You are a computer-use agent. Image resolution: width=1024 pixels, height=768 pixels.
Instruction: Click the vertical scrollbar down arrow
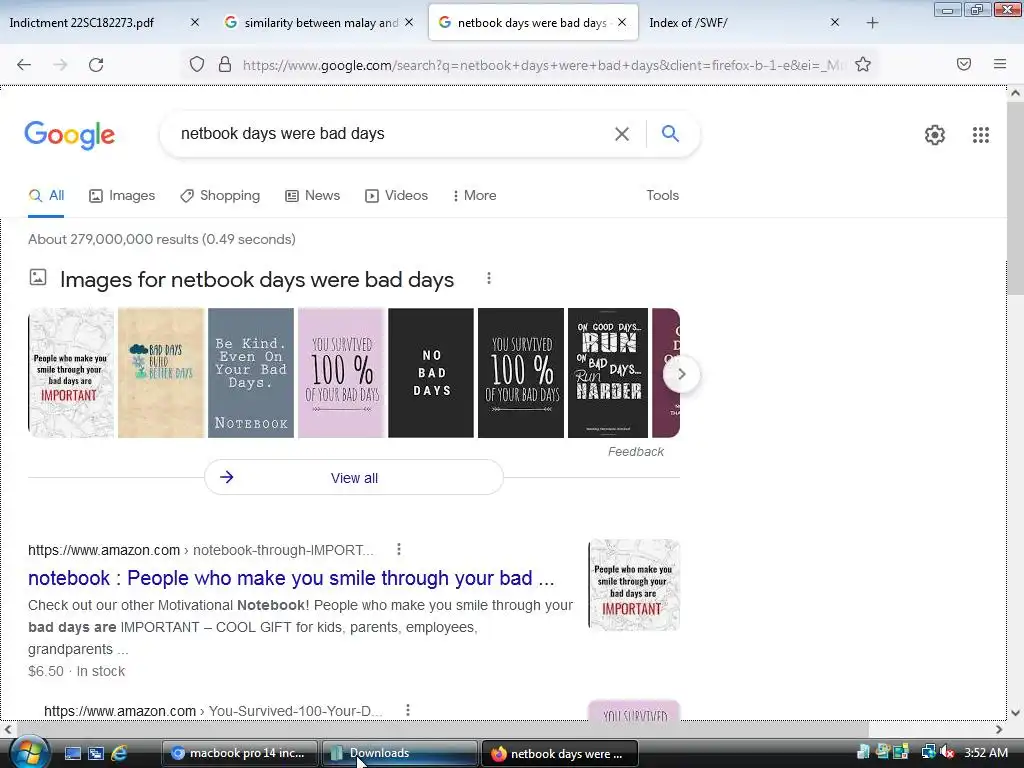[1015, 712]
